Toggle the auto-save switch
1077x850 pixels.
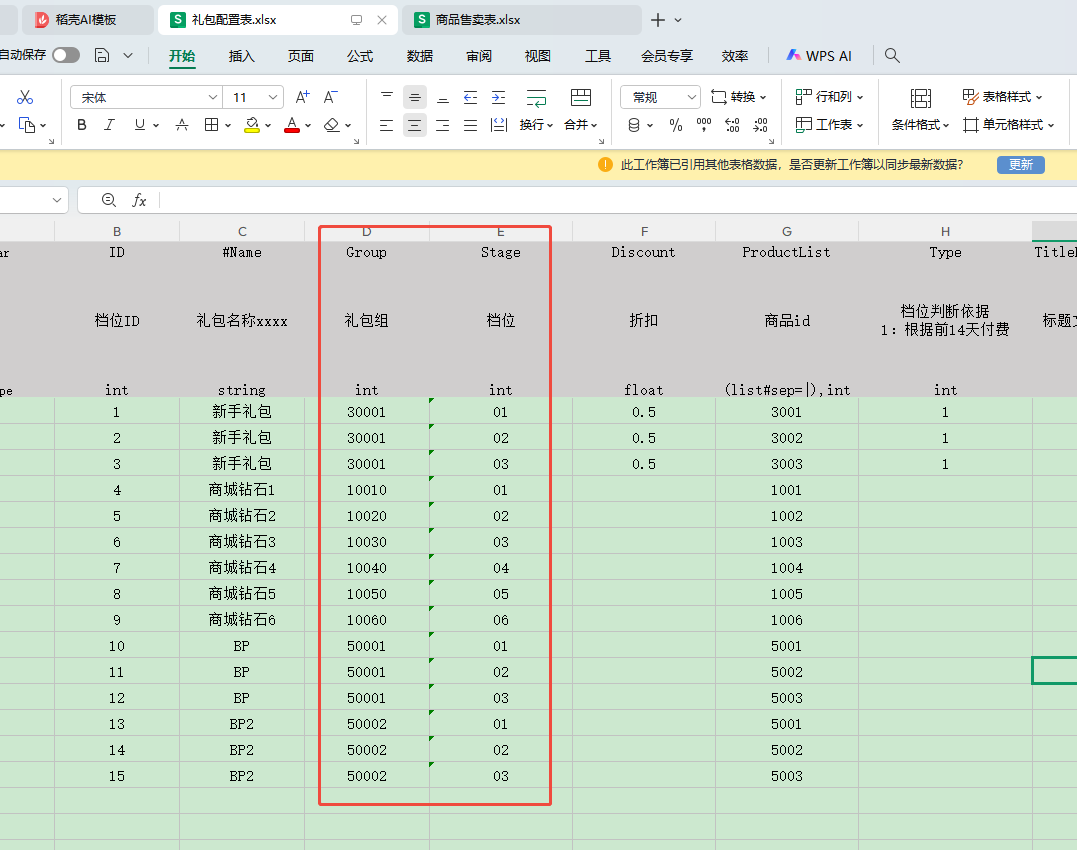click(x=66, y=56)
